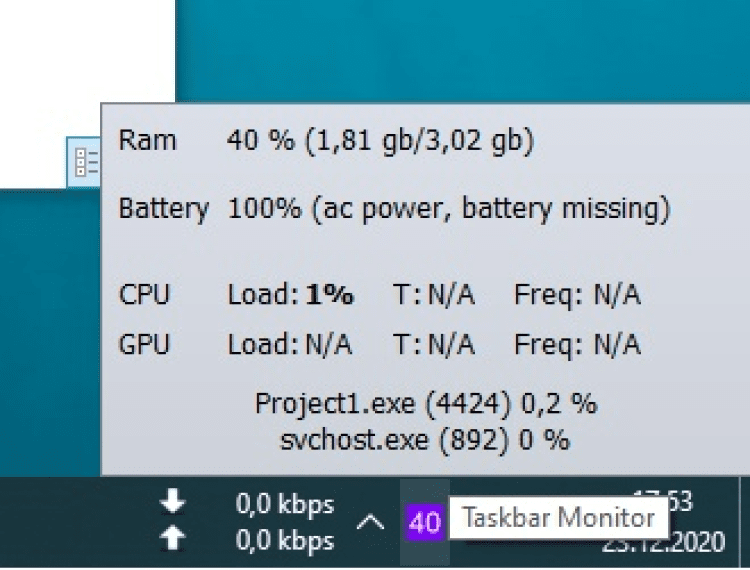Click the Battery label in the popup

(163, 210)
